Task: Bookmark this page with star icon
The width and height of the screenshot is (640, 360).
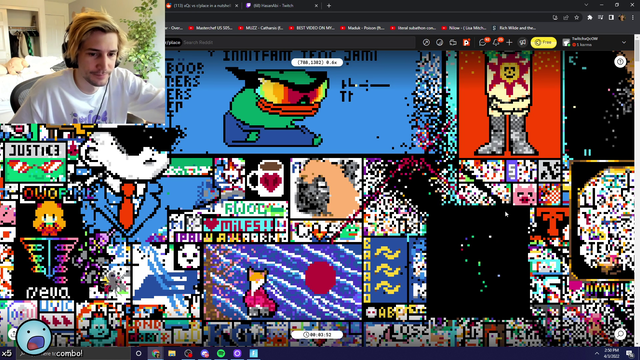Action: click(x=576, y=18)
